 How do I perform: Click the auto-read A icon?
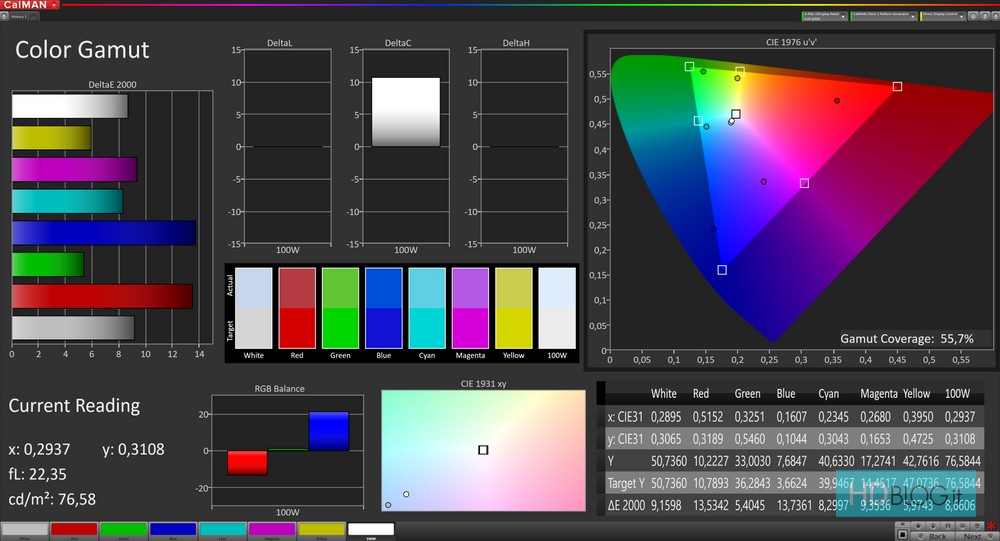tap(948, 526)
